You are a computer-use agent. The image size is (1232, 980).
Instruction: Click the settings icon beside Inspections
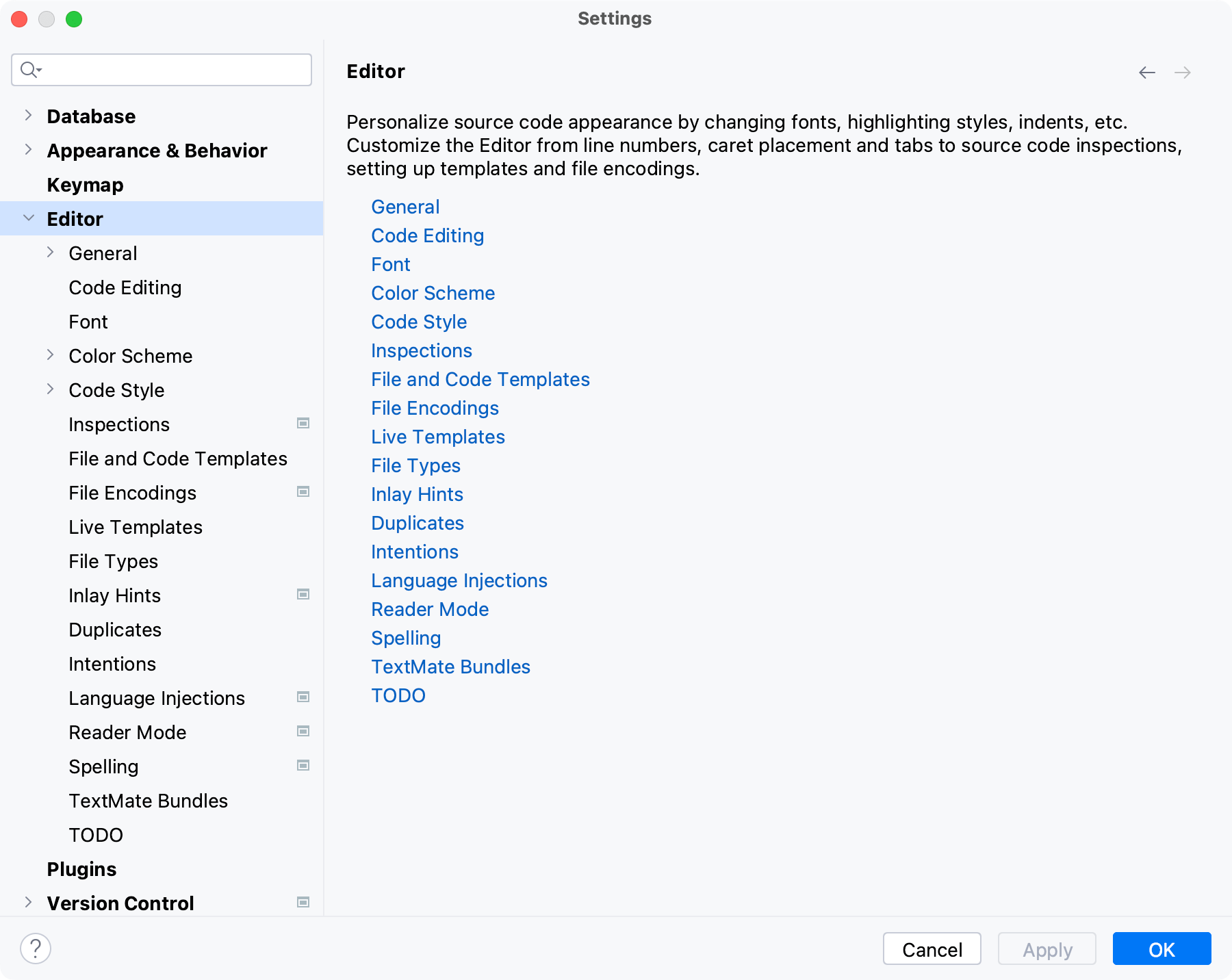pyautogui.click(x=302, y=424)
